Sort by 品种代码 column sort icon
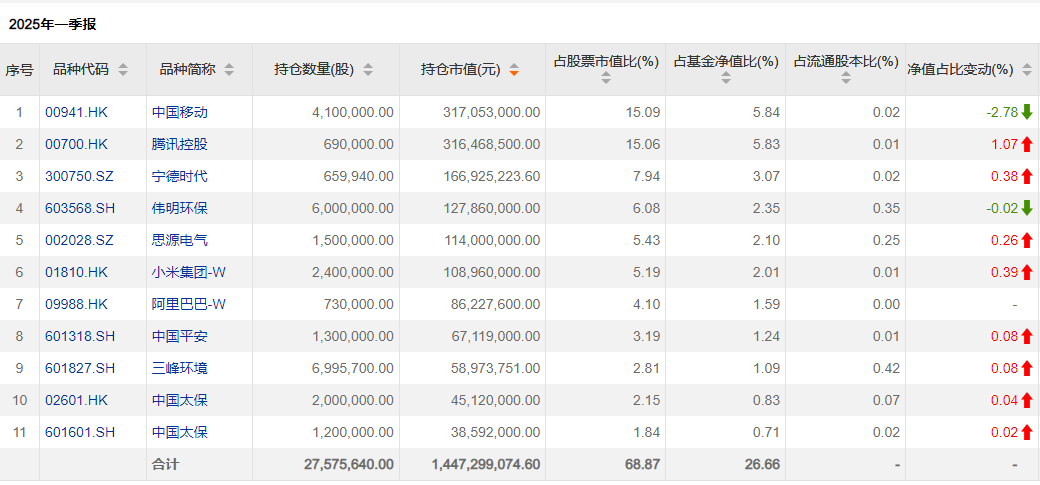This screenshot has width=1040, height=485. 123,70
